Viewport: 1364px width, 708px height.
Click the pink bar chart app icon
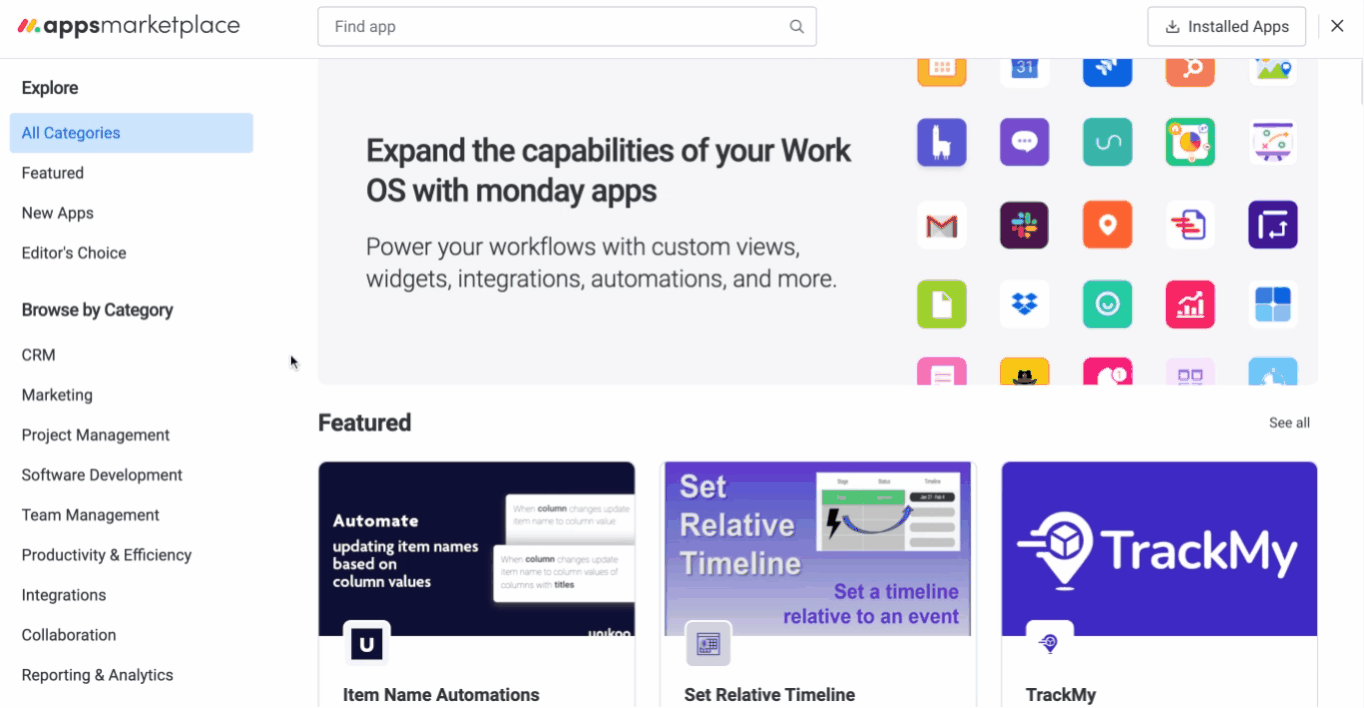pyautogui.click(x=1190, y=304)
